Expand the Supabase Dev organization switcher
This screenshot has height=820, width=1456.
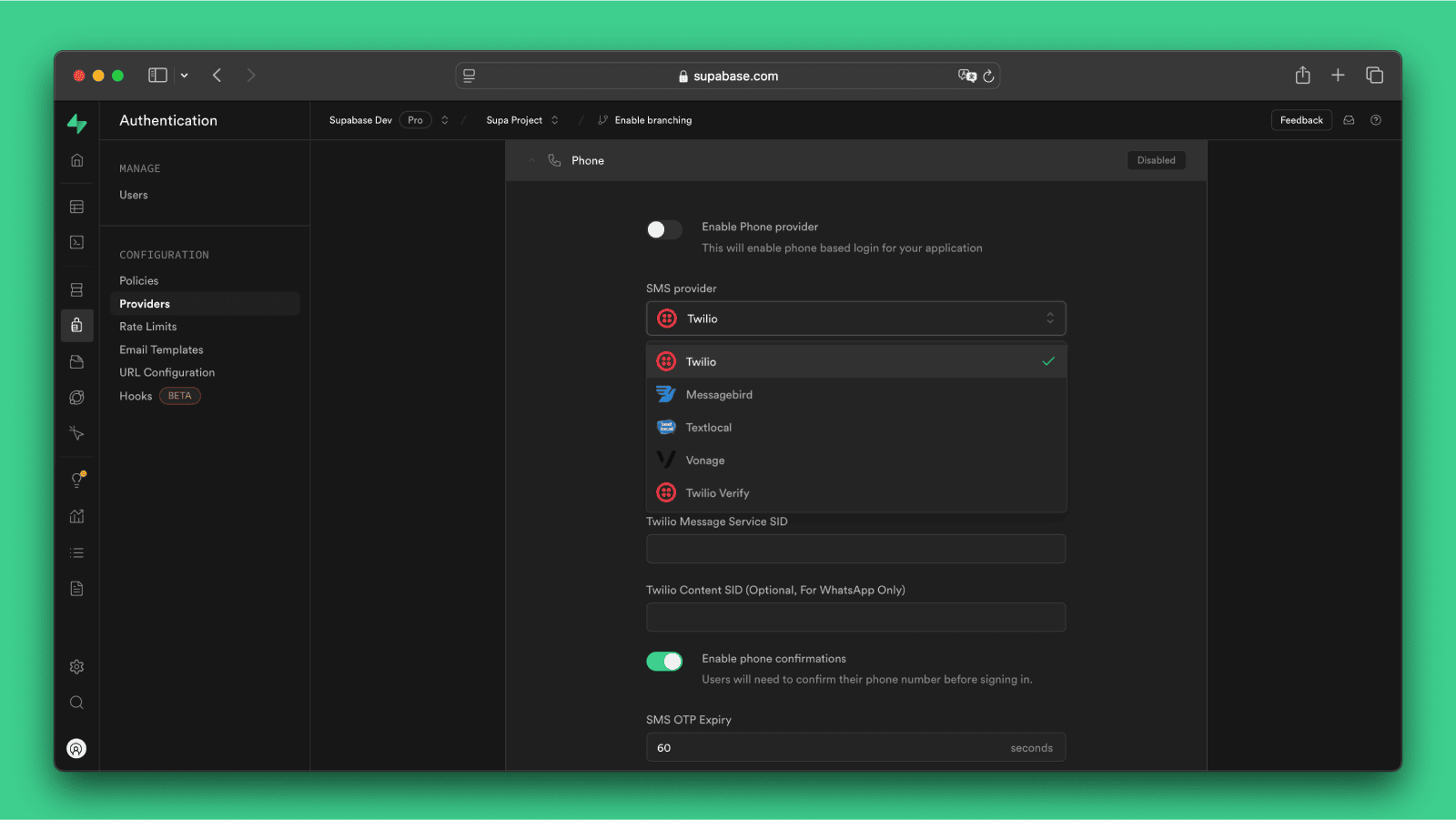(x=445, y=120)
